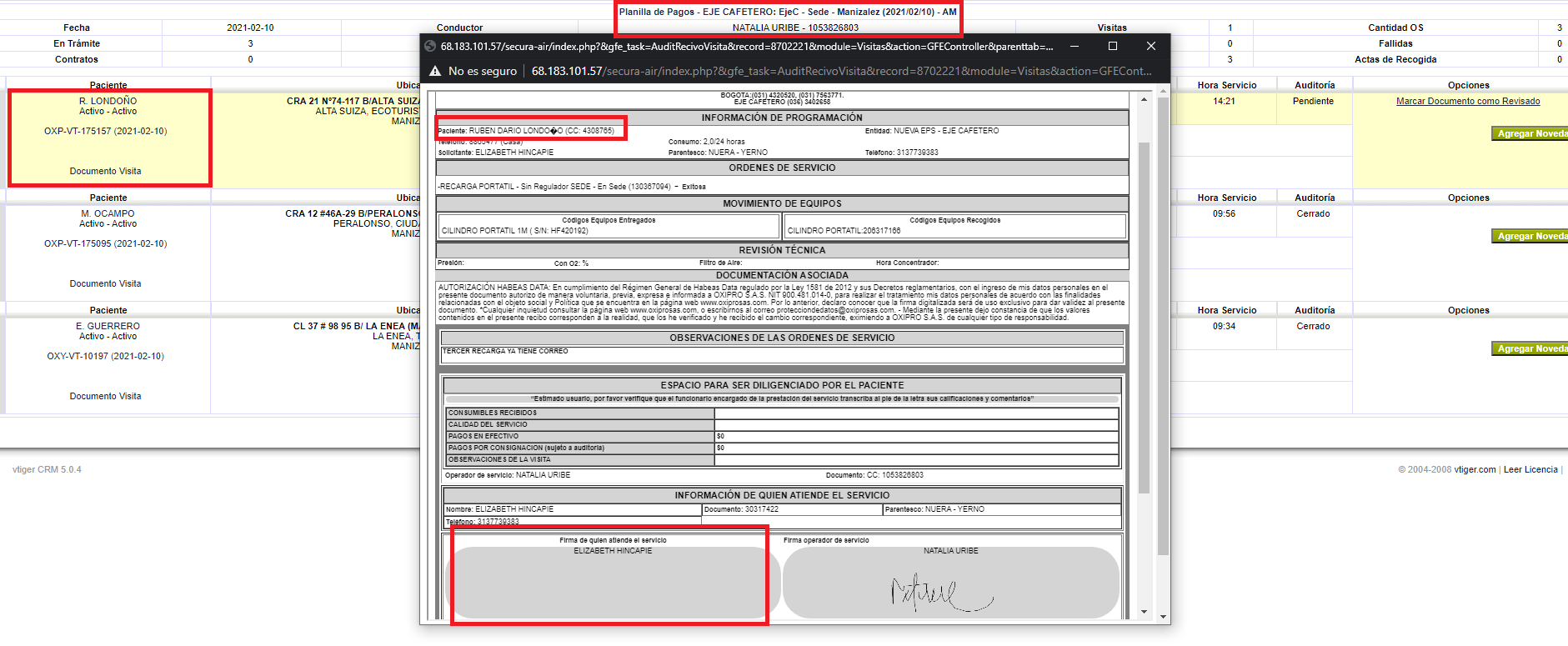Open 'Documento Visita' for M. OCAMPO
Image resolution: width=1568 pixels, height=646 pixels.
(x=106, y=284)
